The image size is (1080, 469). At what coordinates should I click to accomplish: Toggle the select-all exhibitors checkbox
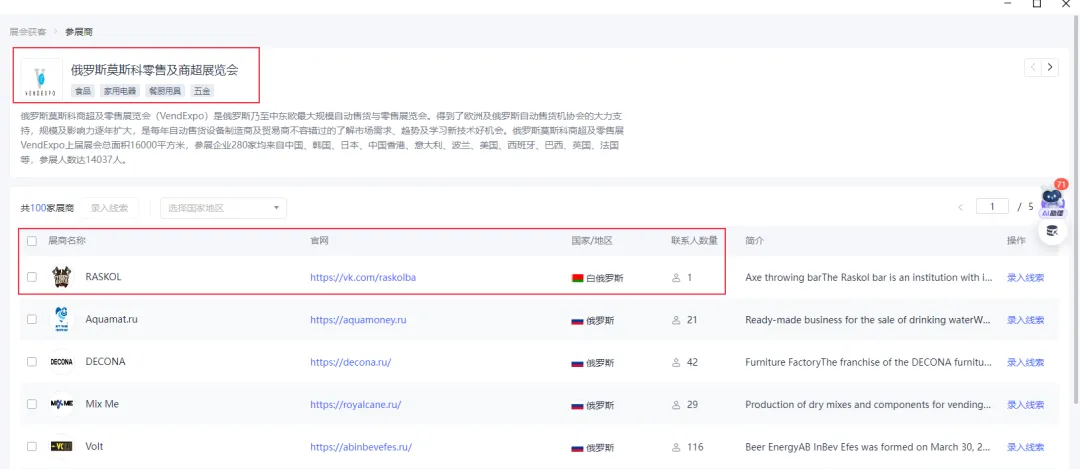pos(32,241)
